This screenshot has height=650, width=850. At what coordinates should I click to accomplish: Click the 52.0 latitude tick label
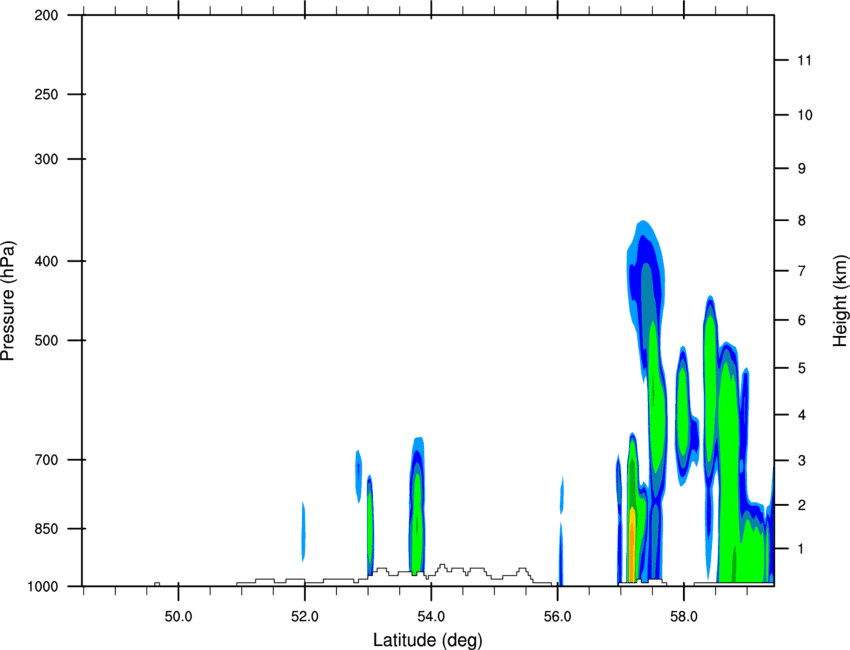pyautogui.click(x=305, y=617)
